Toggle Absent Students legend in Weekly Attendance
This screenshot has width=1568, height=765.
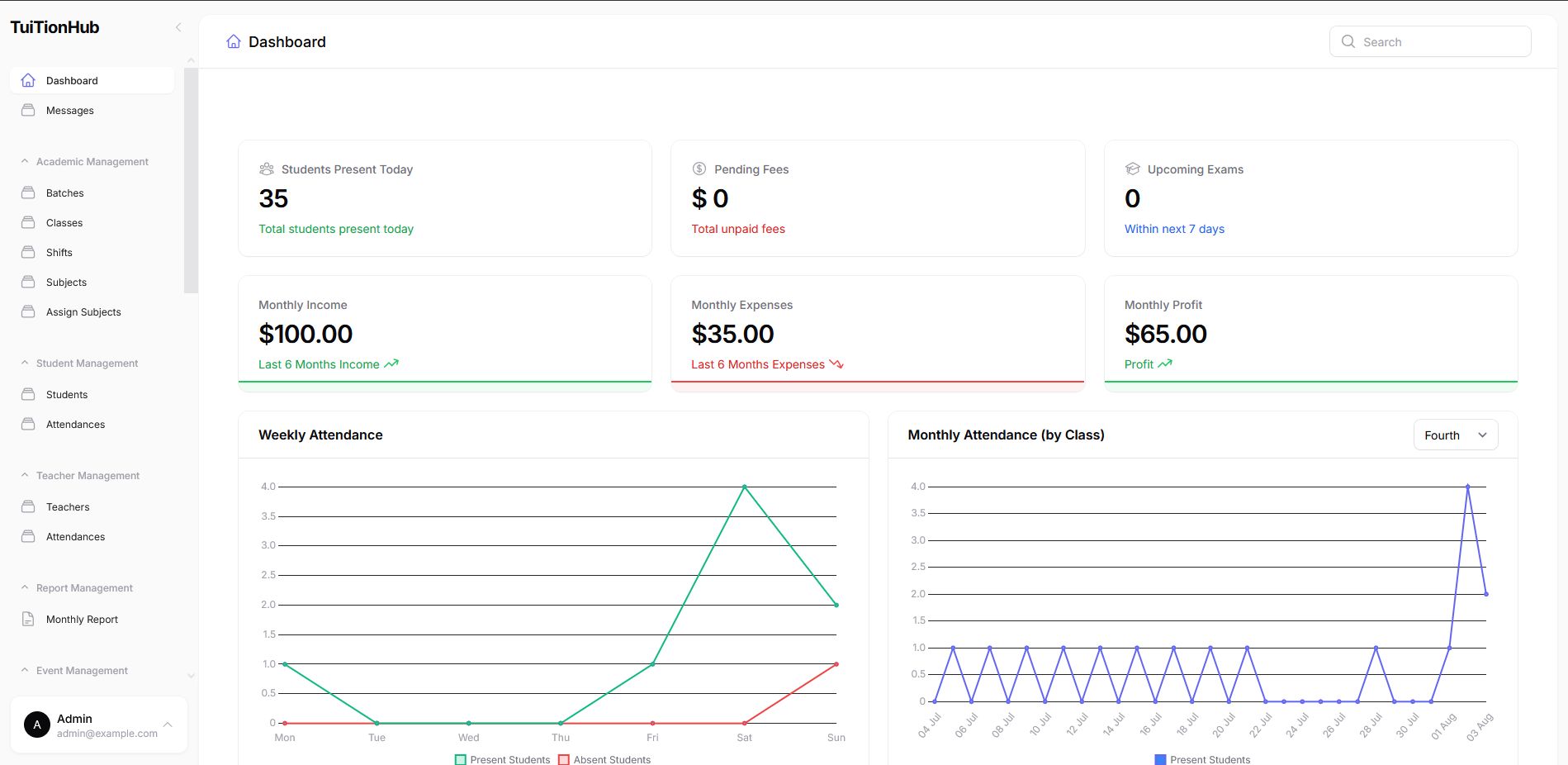(x=604, y=759)
